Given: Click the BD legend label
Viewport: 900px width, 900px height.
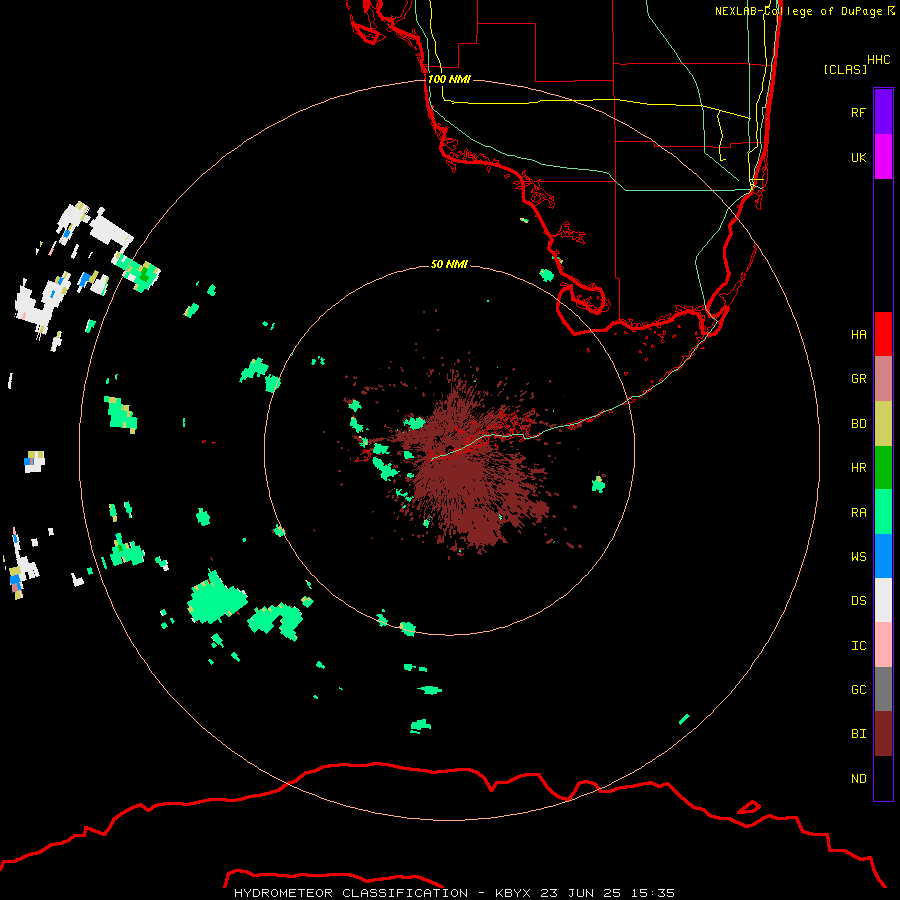Looking at the screenshot, I should click(x=858, y=424).
